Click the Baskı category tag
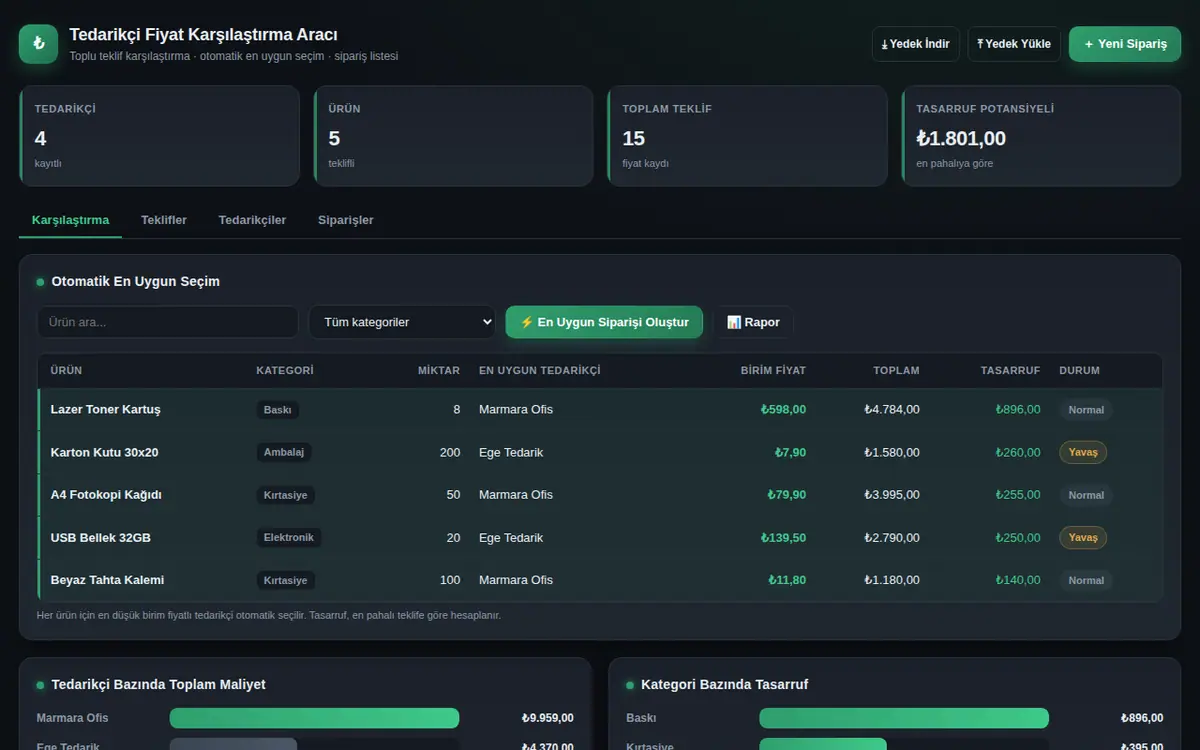1200x750 pixels. 278,410
